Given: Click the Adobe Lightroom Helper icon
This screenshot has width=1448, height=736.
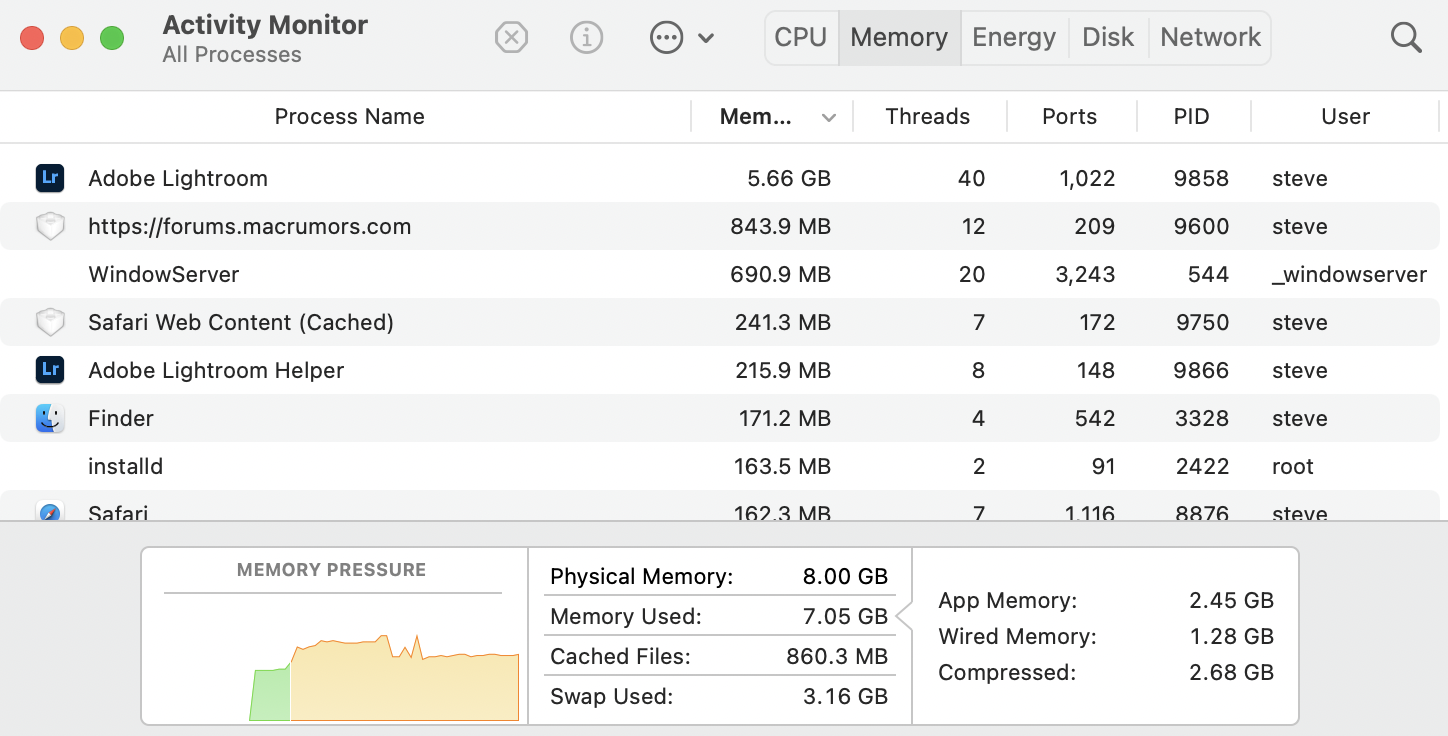Looking at the screenshot, I should point(50,370).
